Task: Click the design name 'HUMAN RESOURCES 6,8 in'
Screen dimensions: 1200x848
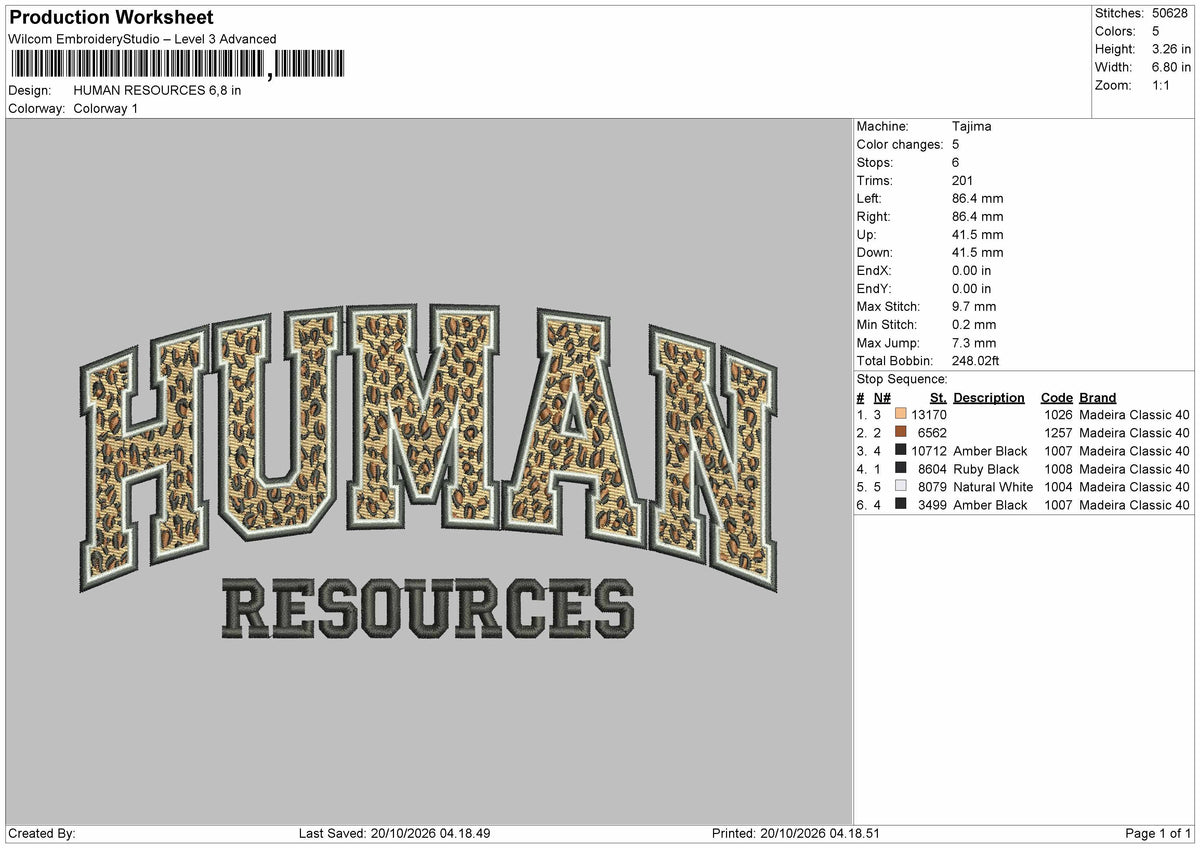Action: [157, 90]
